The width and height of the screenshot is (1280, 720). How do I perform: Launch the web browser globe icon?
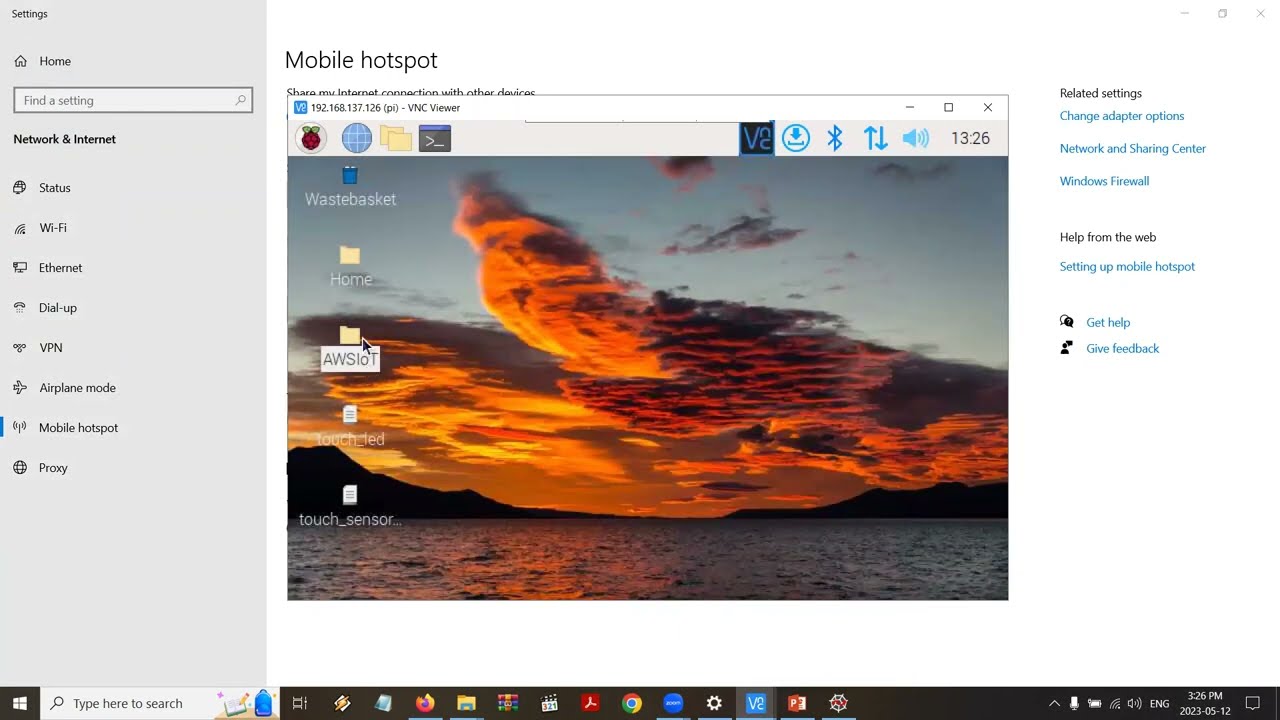[x=356, y=138]
